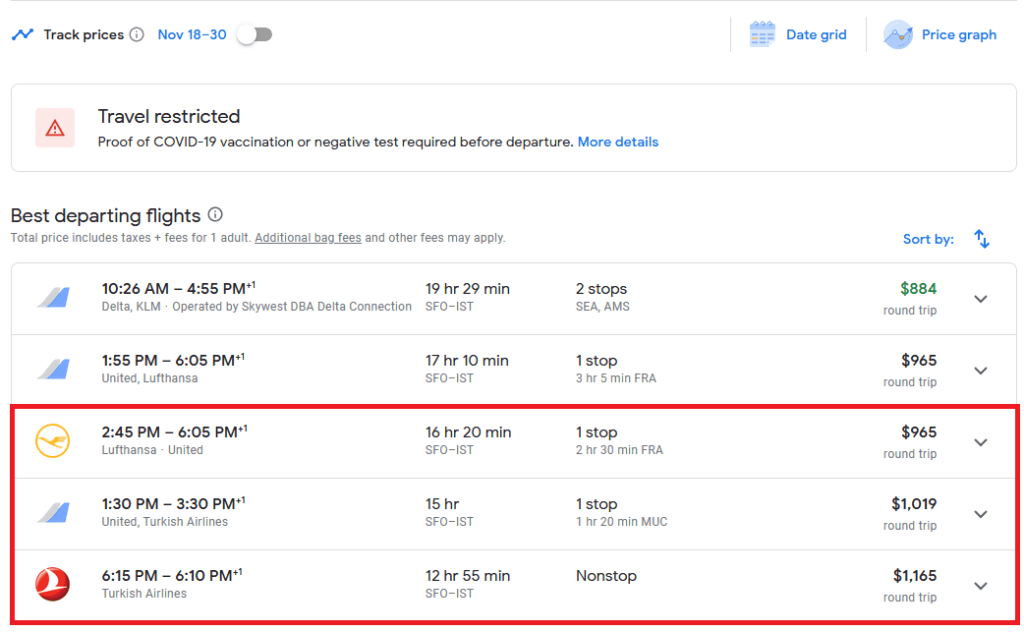Click the Date grid calendar icon
1024x632 pixels.
click(763, 35)
